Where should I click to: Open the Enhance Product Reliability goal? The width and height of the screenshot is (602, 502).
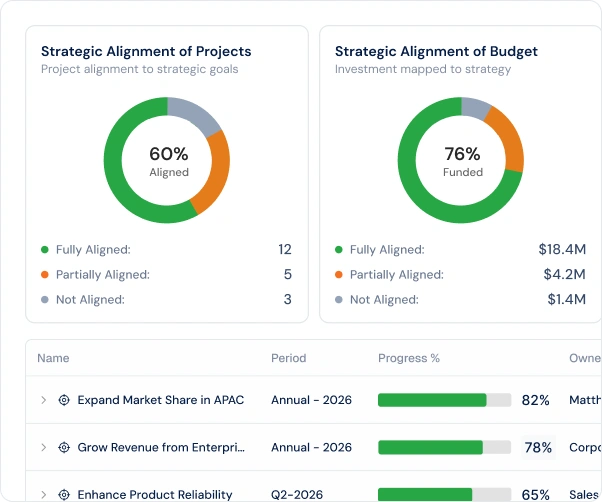(155, 494)
